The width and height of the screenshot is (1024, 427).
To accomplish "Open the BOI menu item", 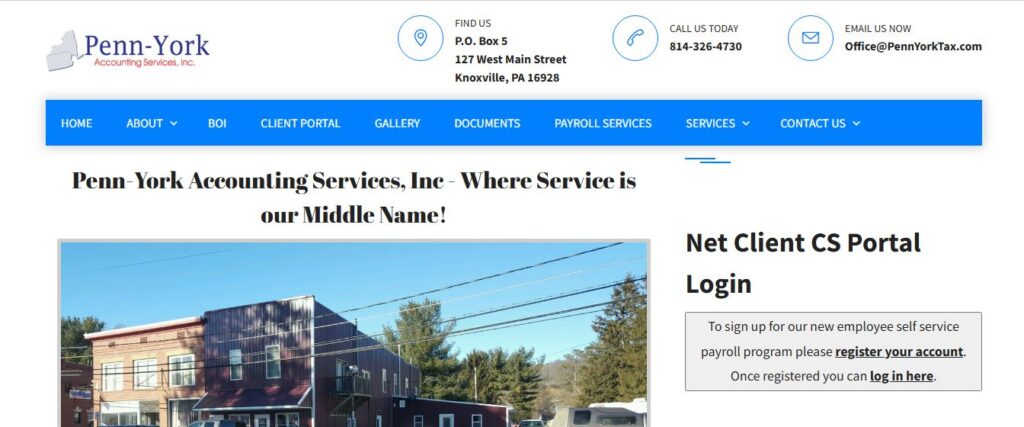I will point(217,123).
